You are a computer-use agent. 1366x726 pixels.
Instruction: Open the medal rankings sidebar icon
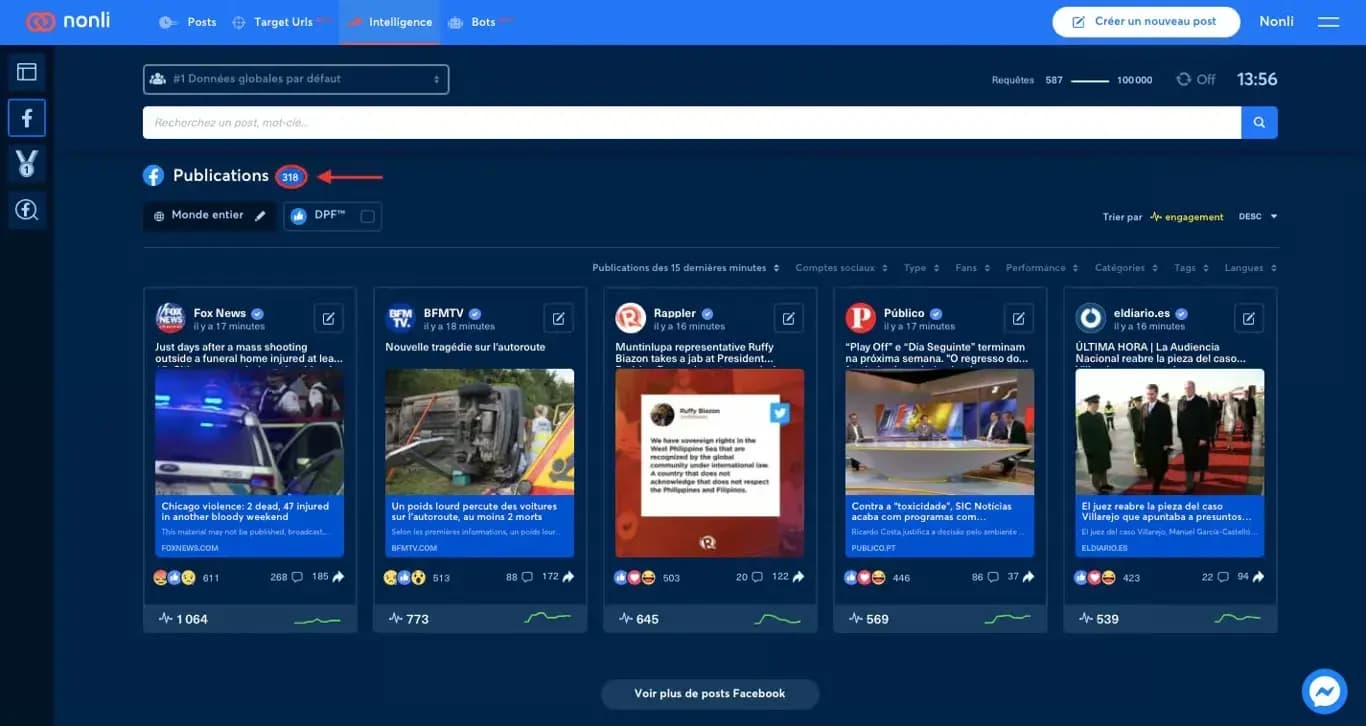click(27, 164)
